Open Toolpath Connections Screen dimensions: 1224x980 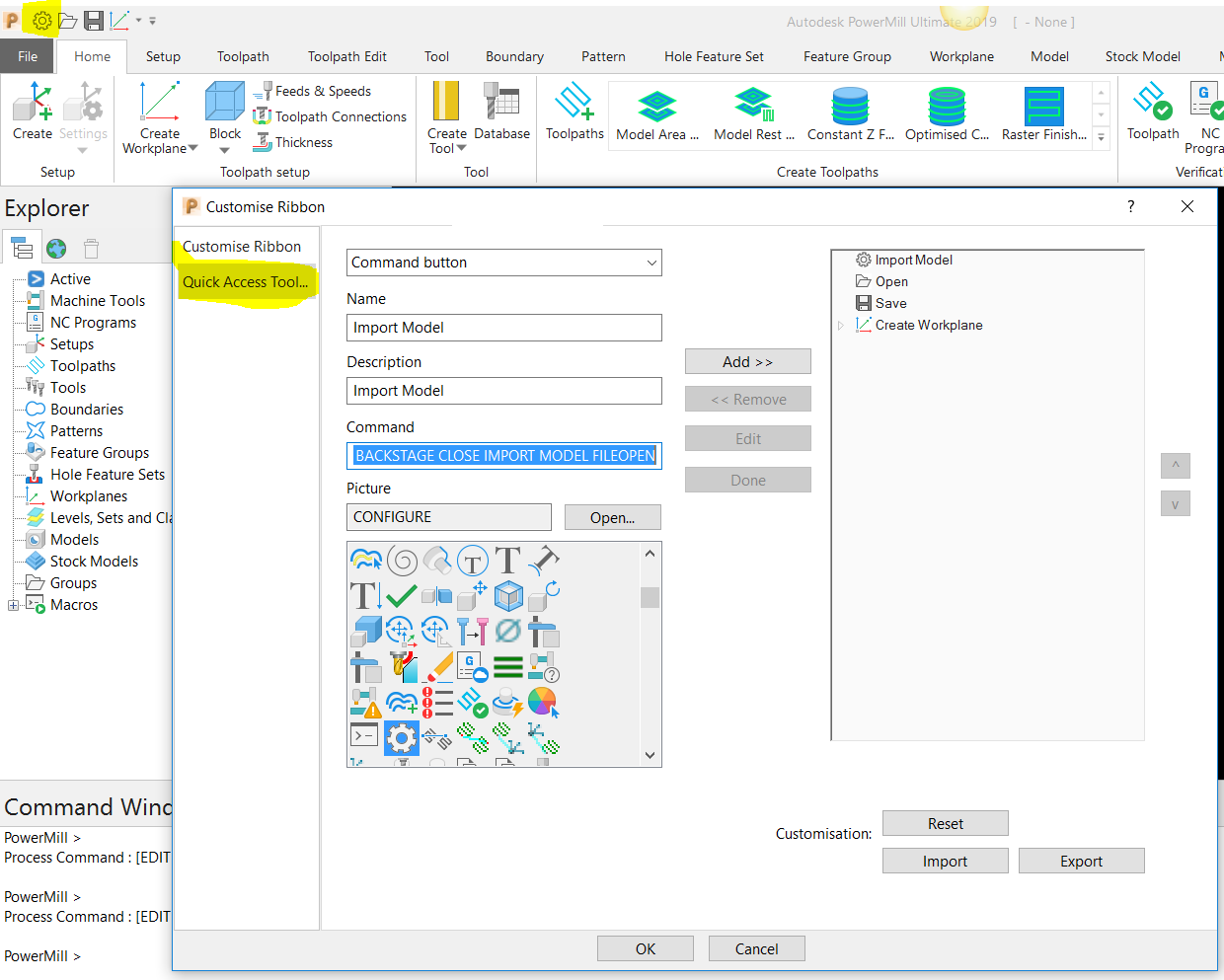[x=330, y=116]
